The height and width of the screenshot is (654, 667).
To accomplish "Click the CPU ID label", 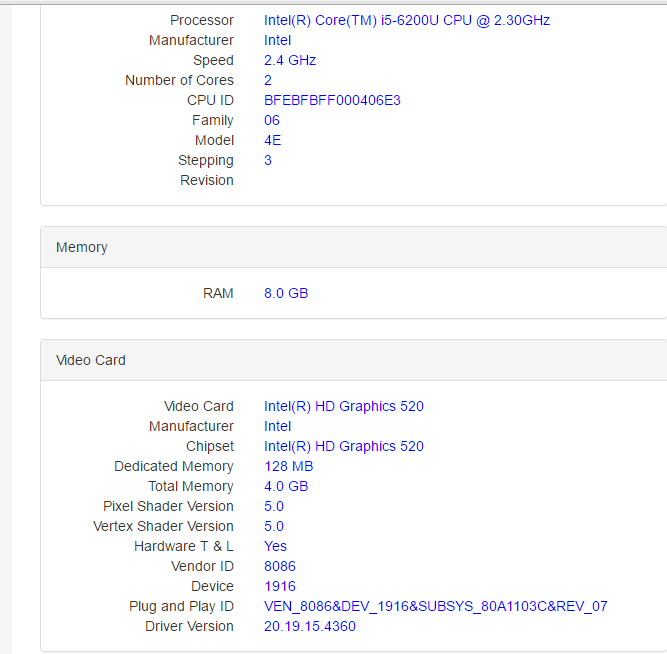I will point(210,100).
